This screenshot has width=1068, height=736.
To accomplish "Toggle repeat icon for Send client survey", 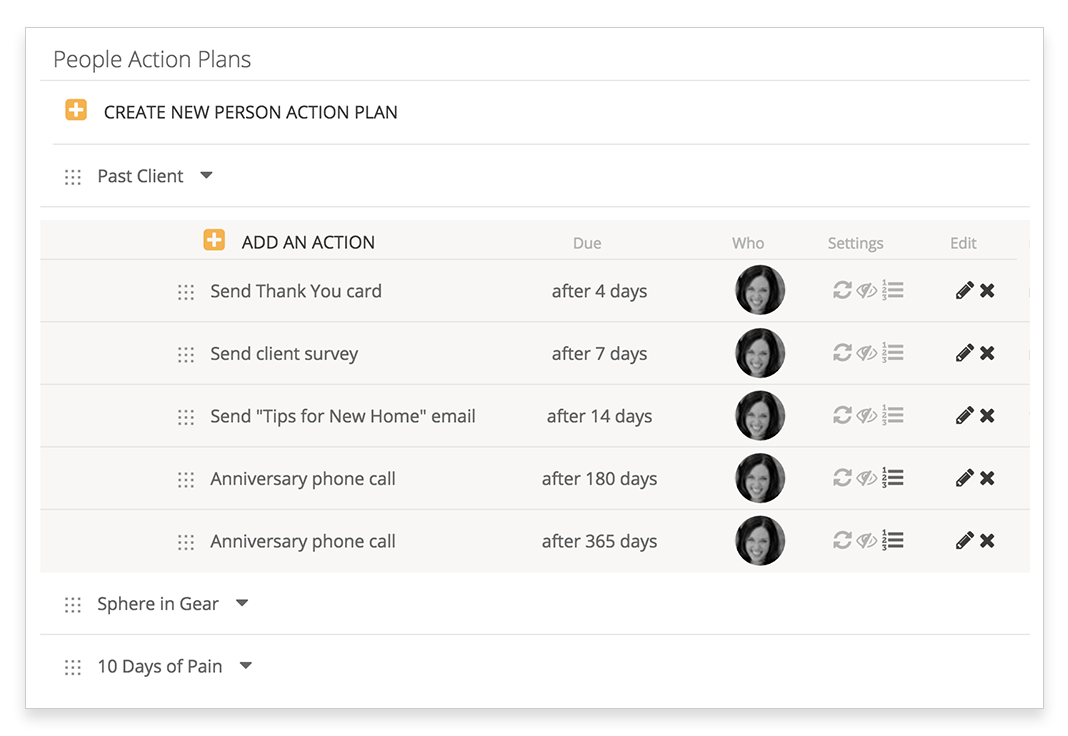I will (843, 353).
